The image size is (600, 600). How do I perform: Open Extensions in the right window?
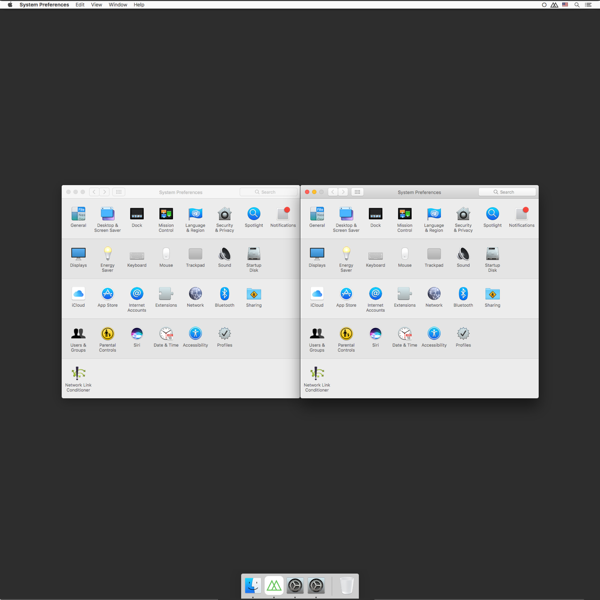pyautogui.click(x=405, y=297)
